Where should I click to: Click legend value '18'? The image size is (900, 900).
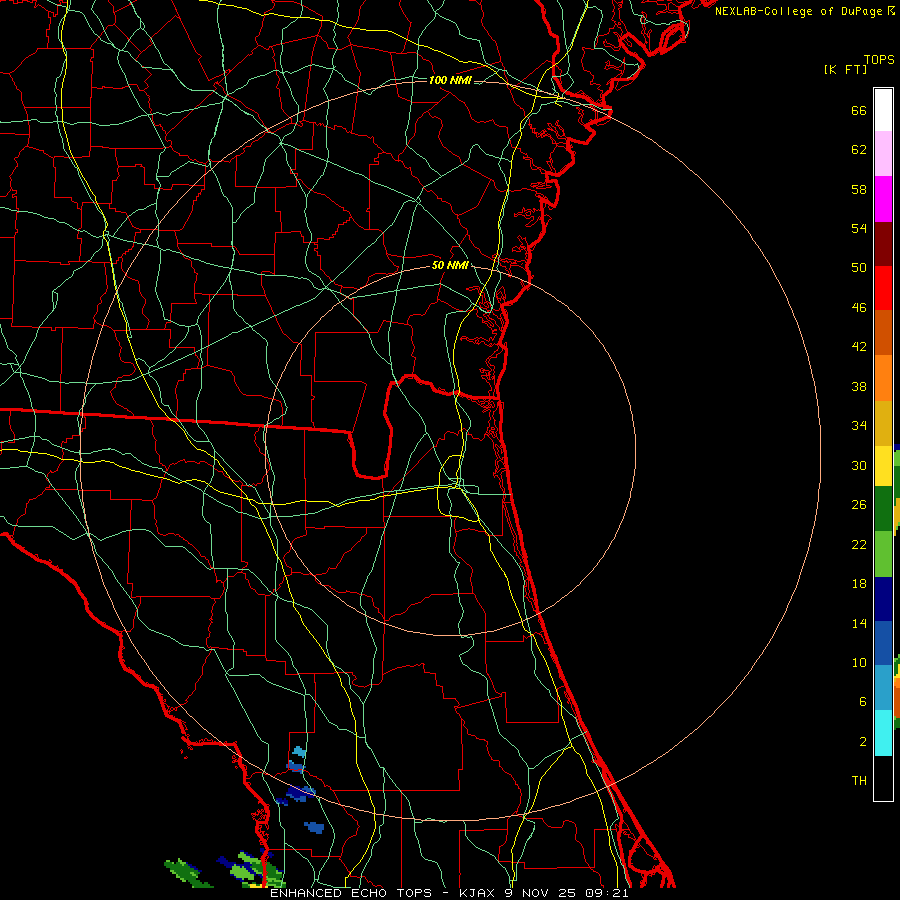tap(859, 584)
